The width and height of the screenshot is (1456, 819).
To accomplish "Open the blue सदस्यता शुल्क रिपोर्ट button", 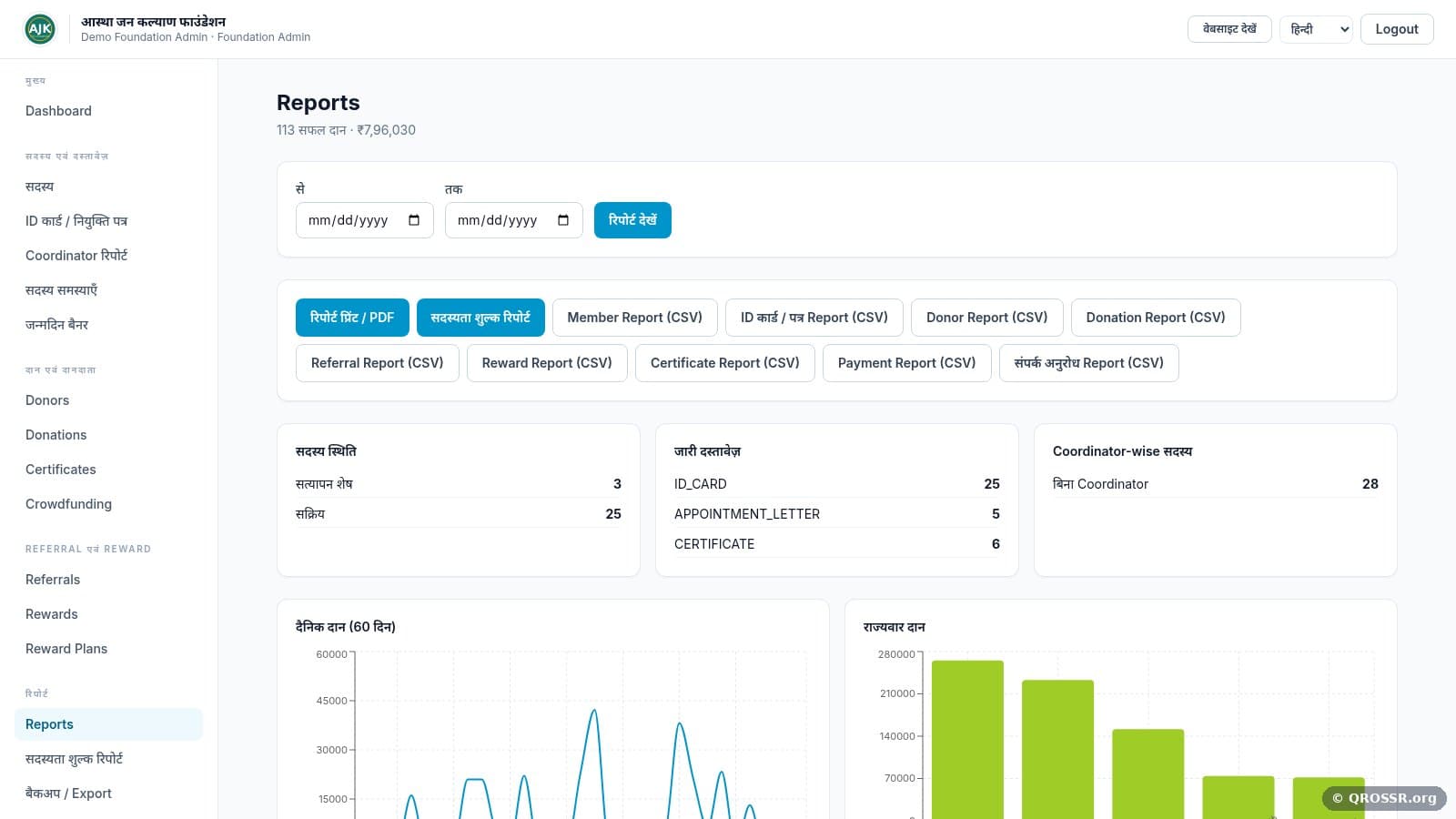I will [480, 318].
